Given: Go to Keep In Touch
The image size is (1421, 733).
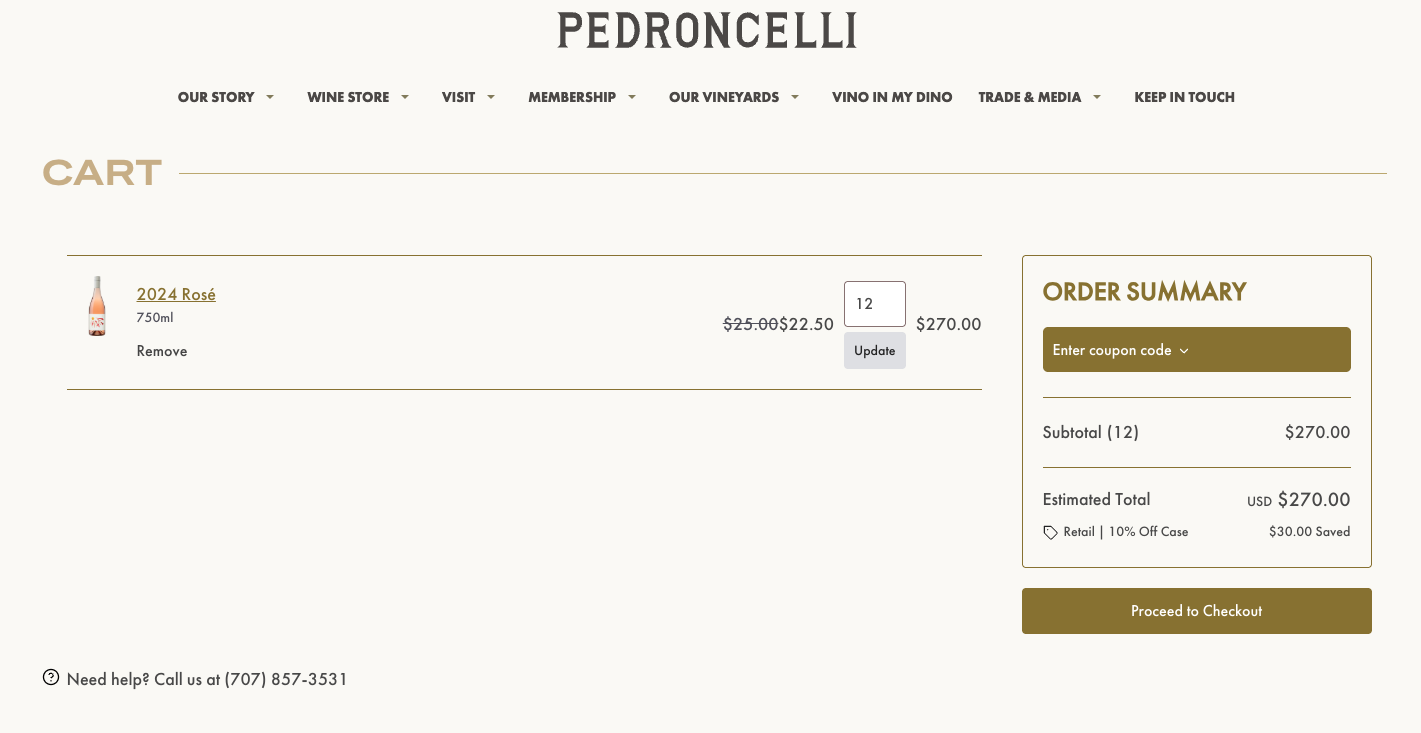Looking at the screenshot, I should pos(1184,97).
